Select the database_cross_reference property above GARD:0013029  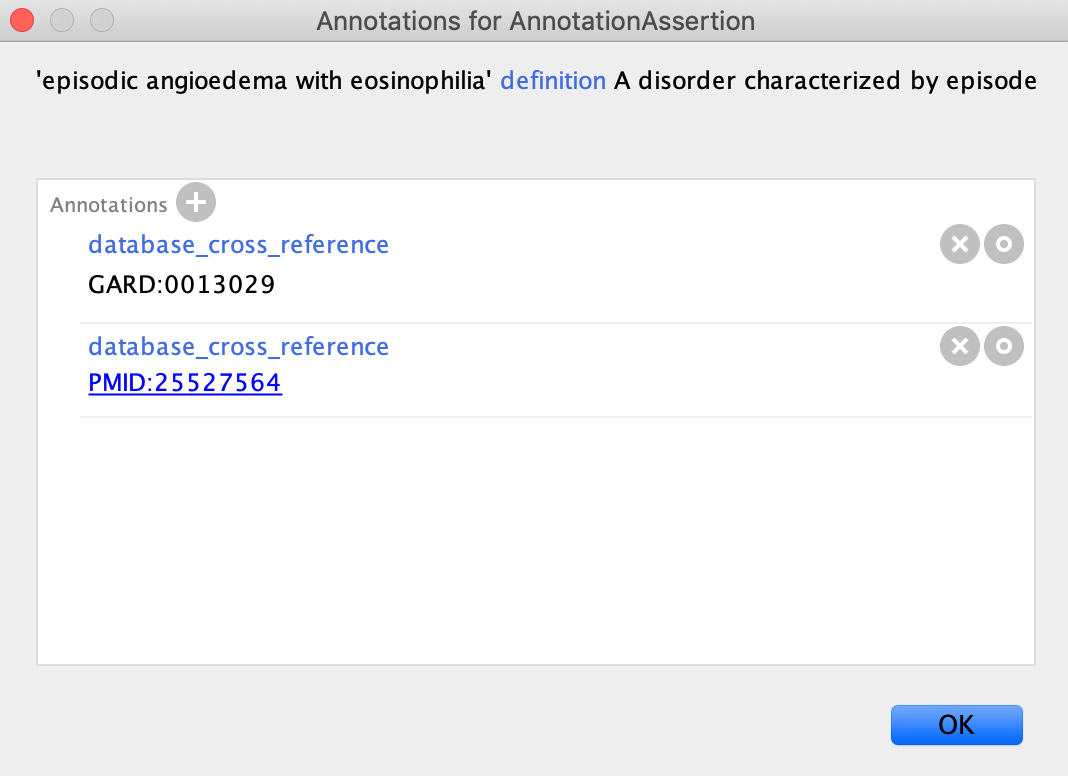click(x=238, y=245)
